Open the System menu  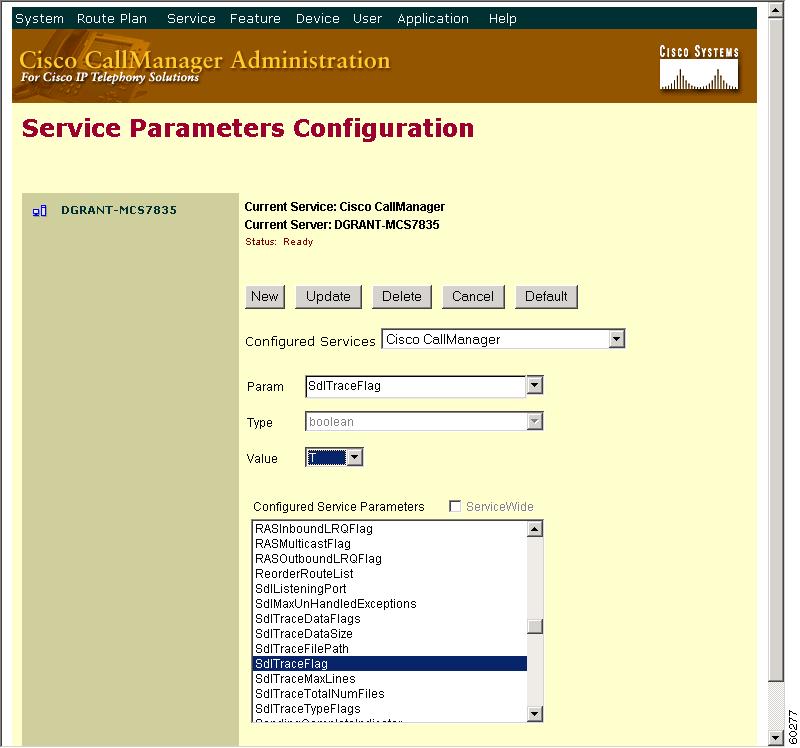[x=39, y=19]
